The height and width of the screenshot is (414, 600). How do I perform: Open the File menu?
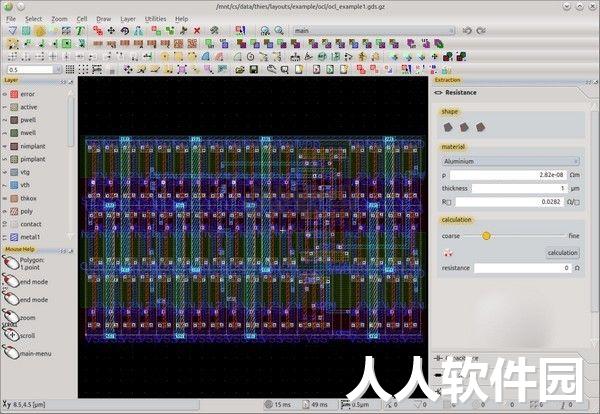pos(11,19)
